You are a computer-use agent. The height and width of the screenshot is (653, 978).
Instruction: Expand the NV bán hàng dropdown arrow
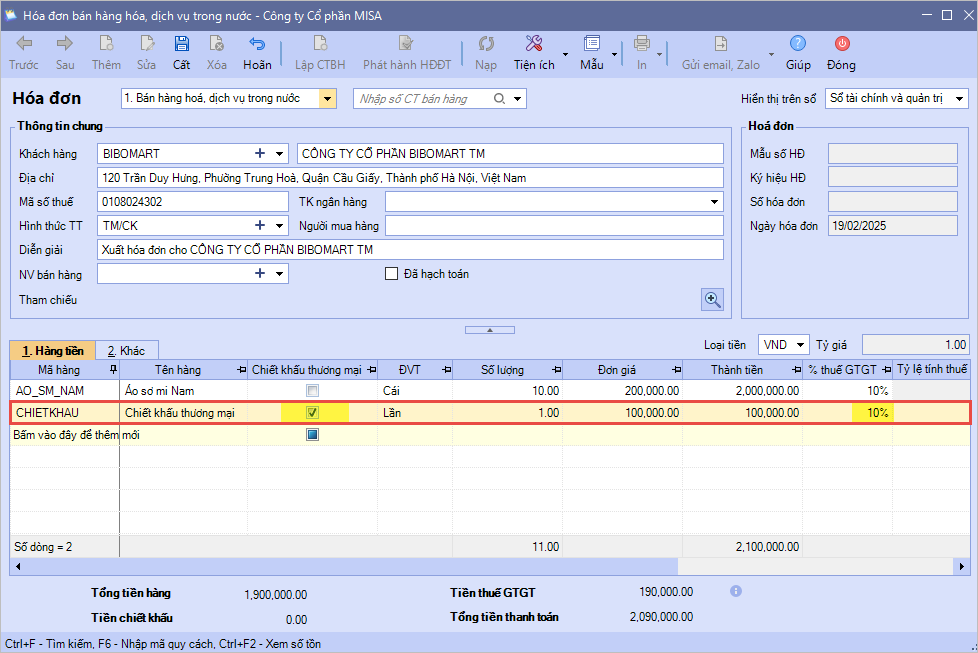pos(279,273)
